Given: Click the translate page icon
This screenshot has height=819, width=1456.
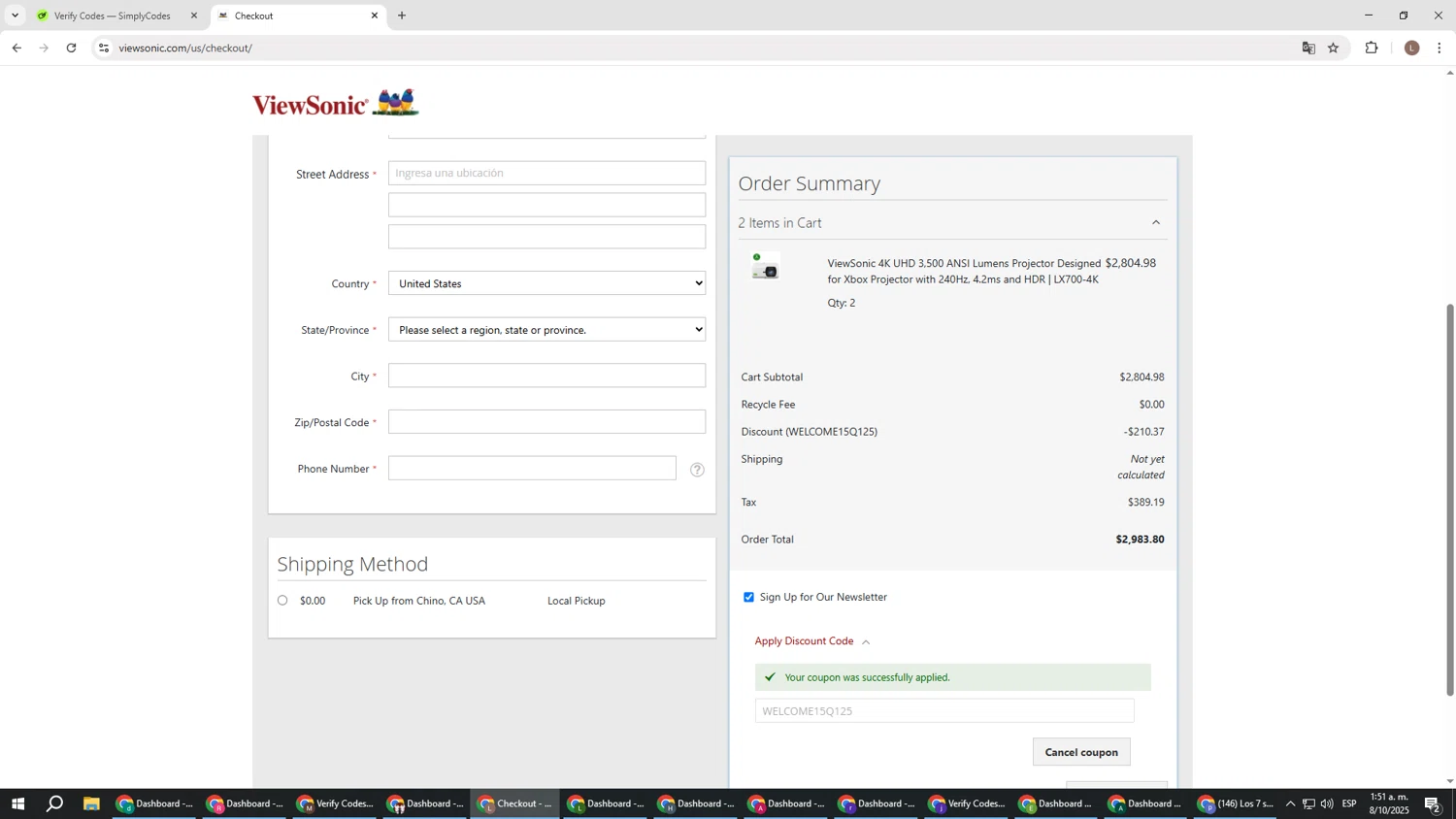Looking at the screenshot, I should (1308, 48).
